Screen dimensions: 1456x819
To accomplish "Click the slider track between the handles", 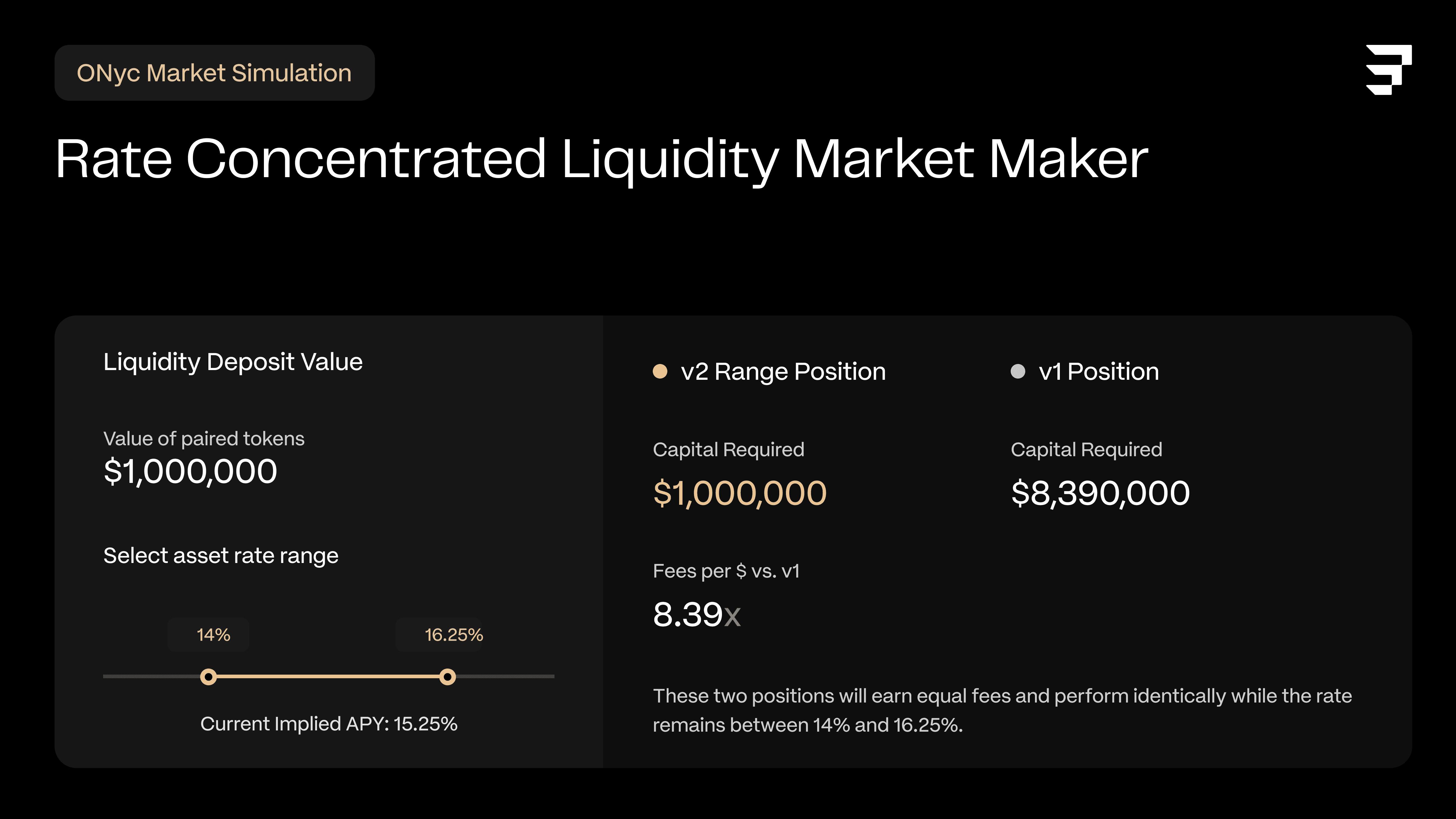I will pos(328,676).
